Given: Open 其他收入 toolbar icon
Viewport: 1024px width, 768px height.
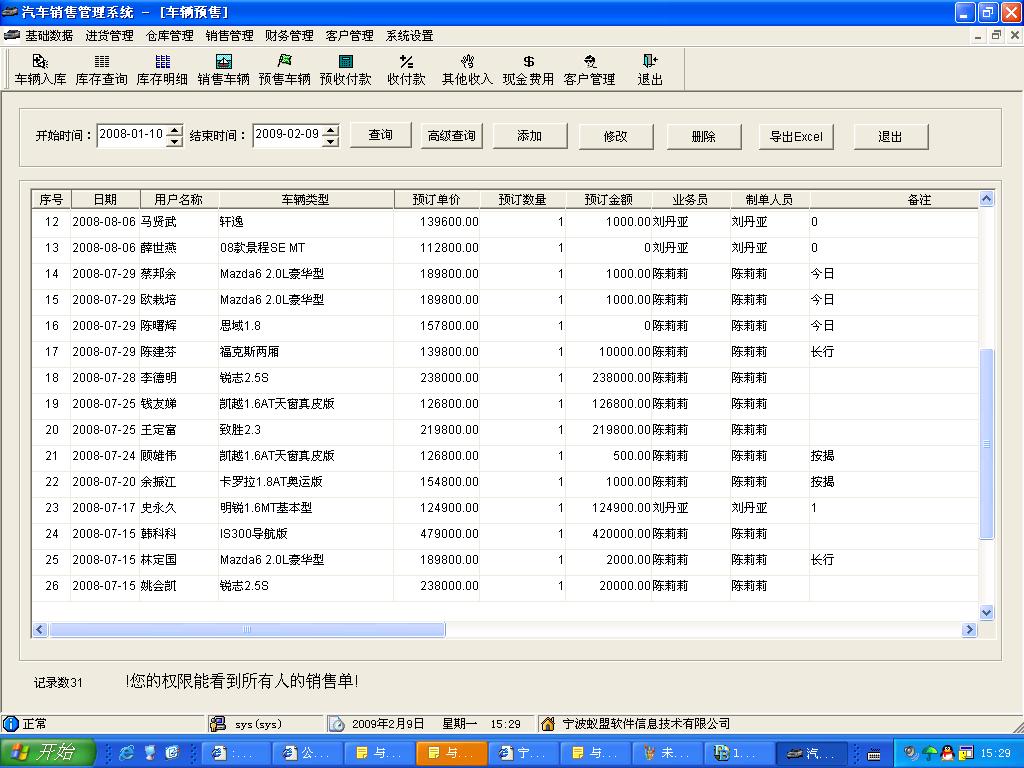Looking at the screenshot, I should [467, 70].
